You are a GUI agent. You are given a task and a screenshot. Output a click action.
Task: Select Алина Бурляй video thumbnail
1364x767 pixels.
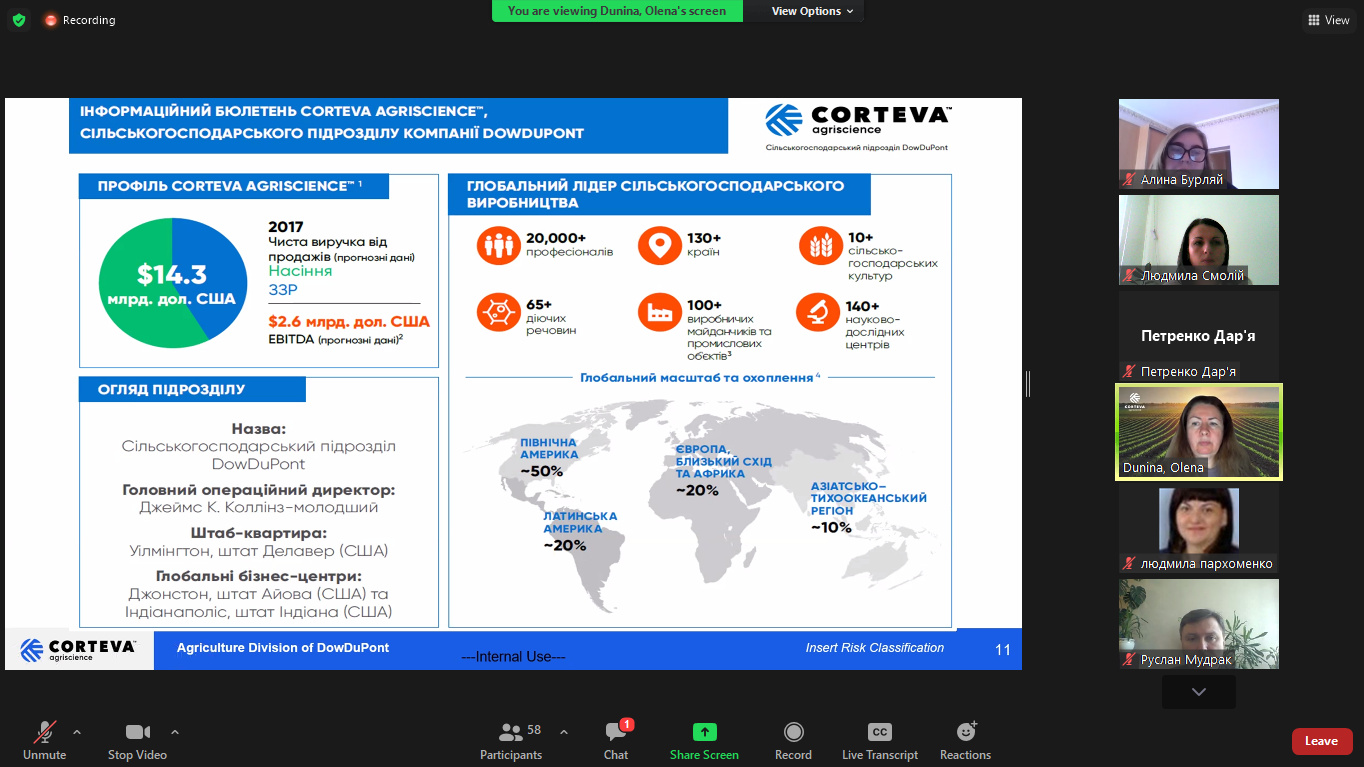point(1199,144)
